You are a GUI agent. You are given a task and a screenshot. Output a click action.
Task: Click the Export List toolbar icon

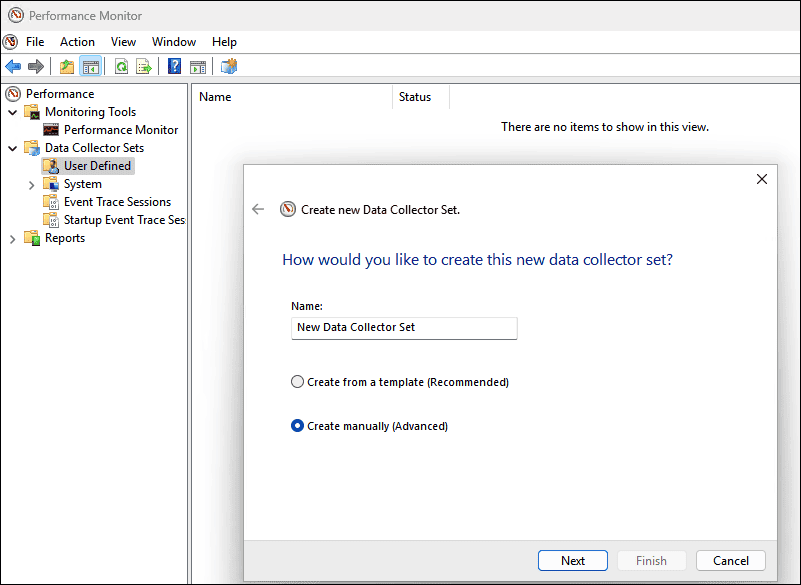[144, 66]
